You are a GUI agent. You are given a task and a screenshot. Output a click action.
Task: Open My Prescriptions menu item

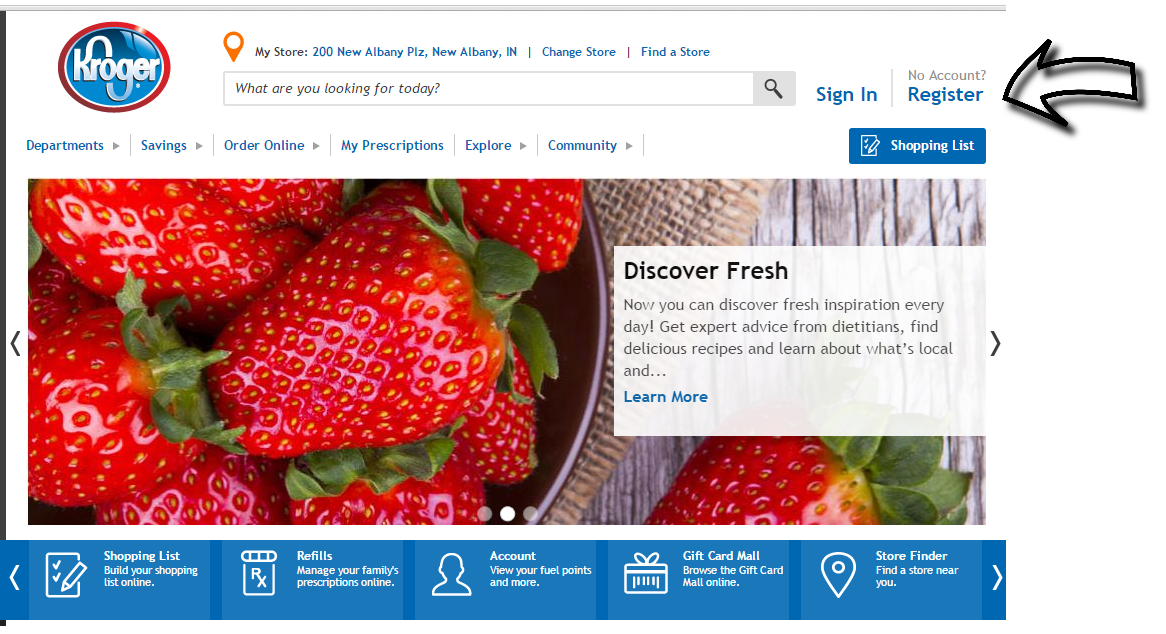pos(392,146)
